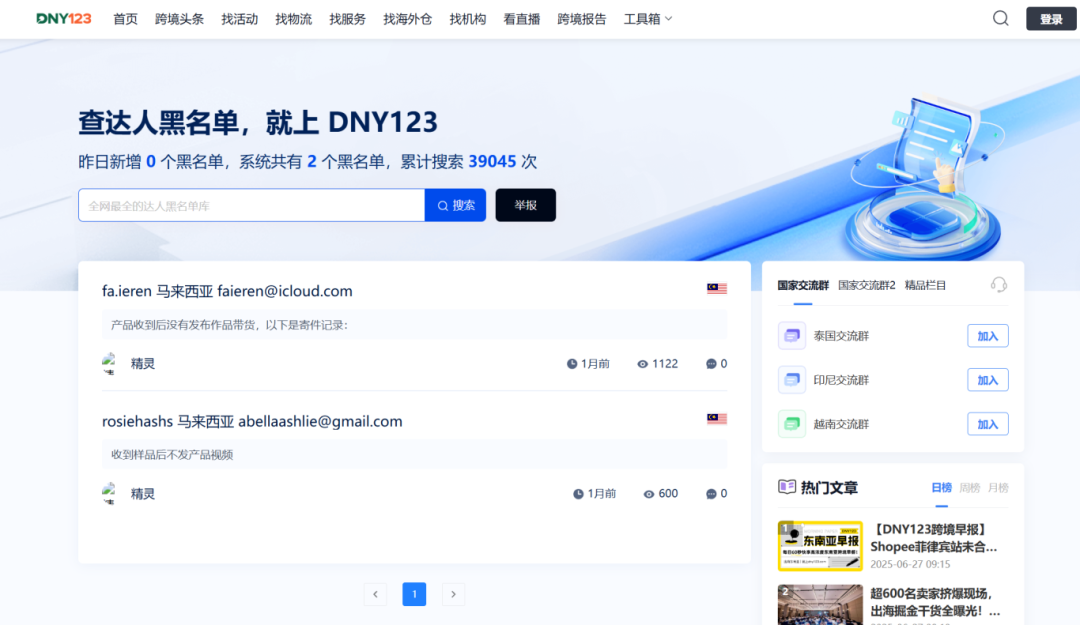Viewport: 1080px width, 625px height.
Task: Expand the 工具箱 dropdown menu
Action: click(647, 19)
